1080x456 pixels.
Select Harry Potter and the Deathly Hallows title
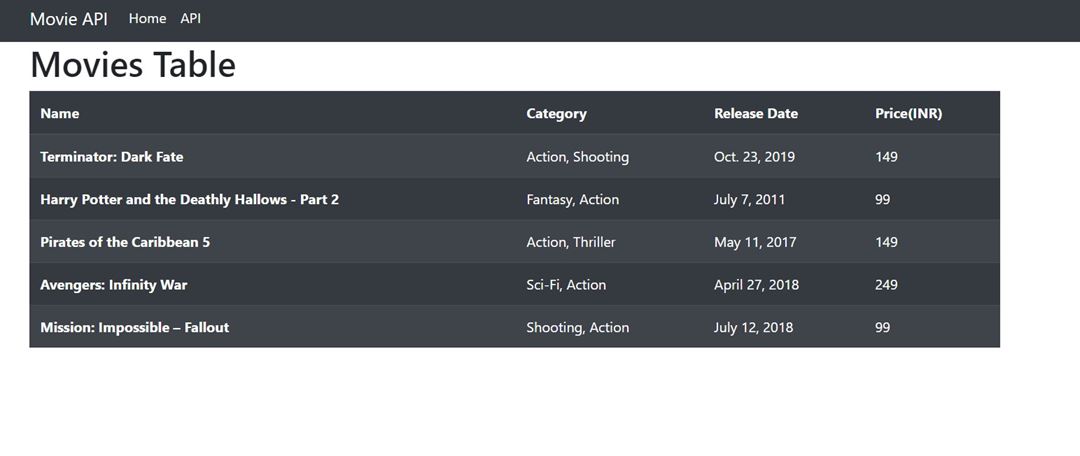click(189, 200)
